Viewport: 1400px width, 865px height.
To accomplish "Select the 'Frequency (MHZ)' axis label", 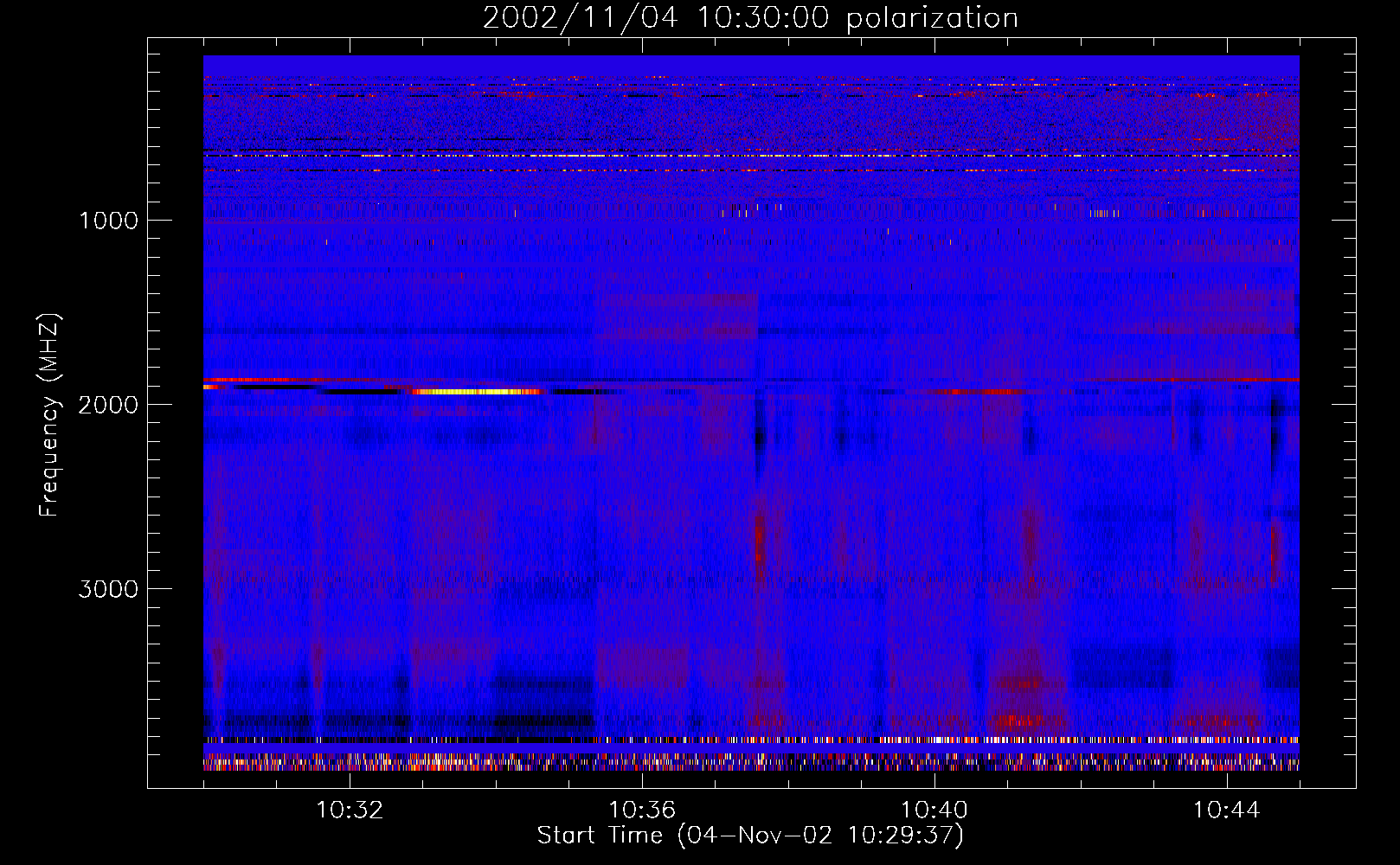I will [x=50, y=414].
